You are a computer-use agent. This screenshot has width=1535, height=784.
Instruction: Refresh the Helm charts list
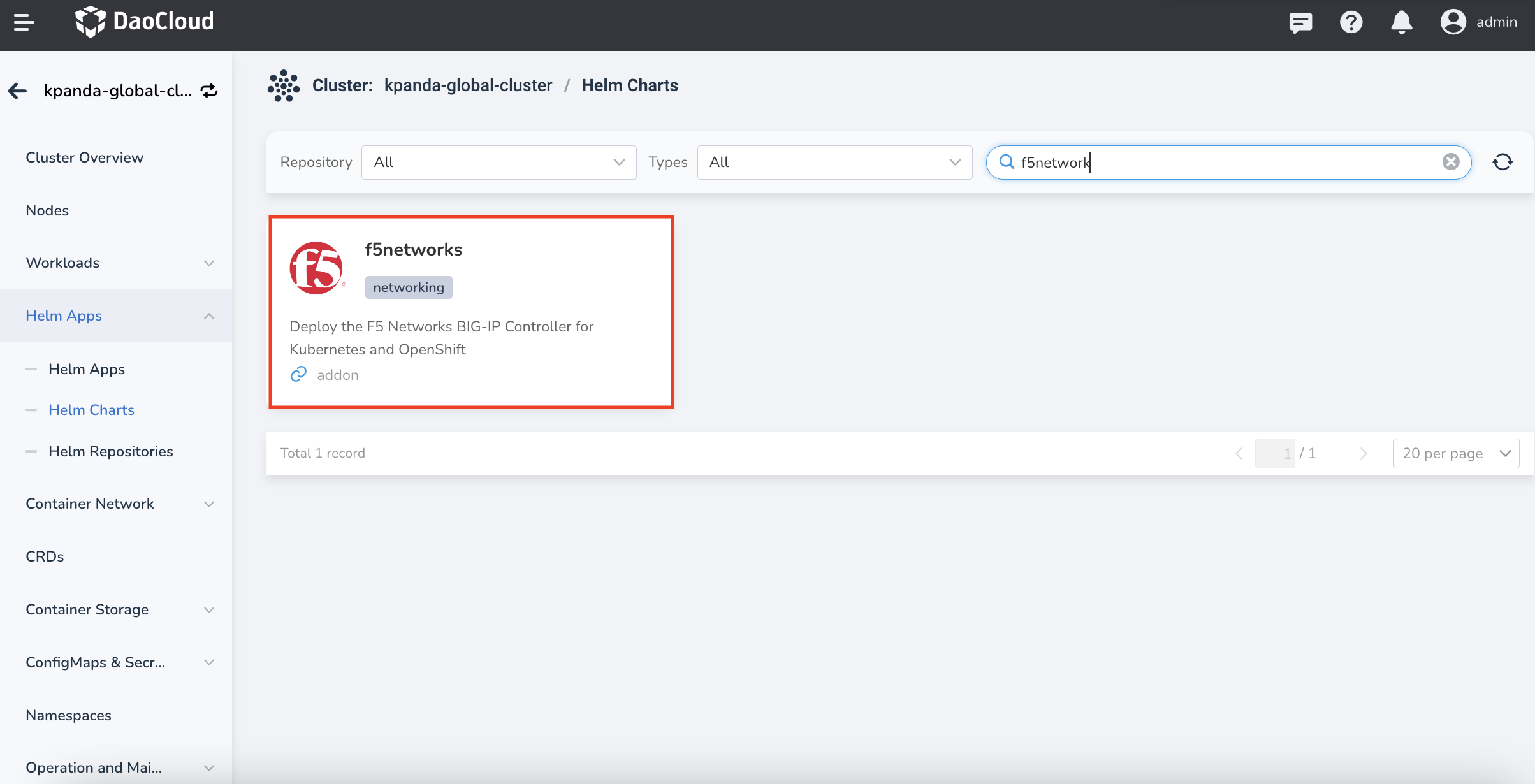tap(1502, 162)
